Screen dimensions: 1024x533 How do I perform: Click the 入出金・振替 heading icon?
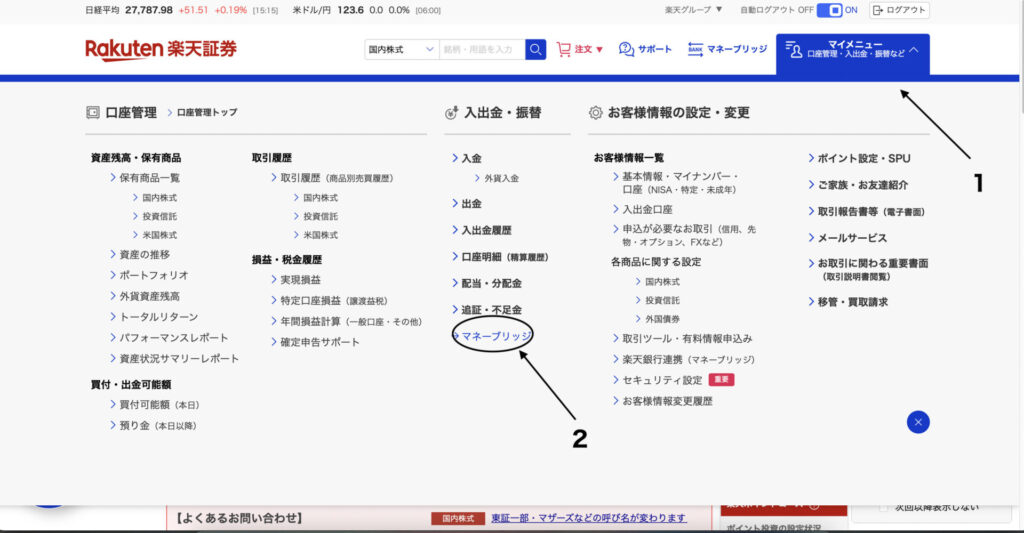(x=451, y=112)
